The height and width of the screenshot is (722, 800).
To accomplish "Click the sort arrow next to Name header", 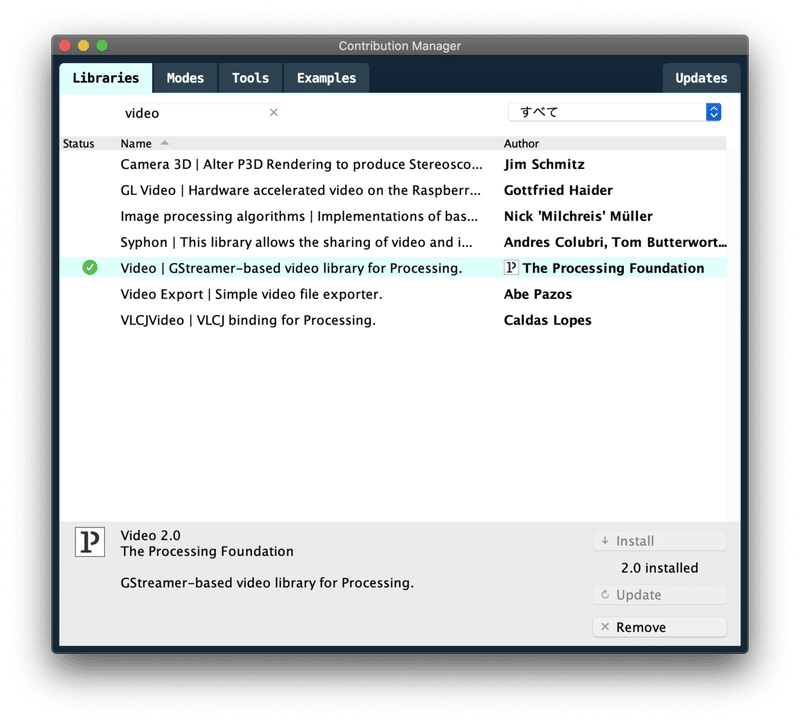I will click(164, 143).
